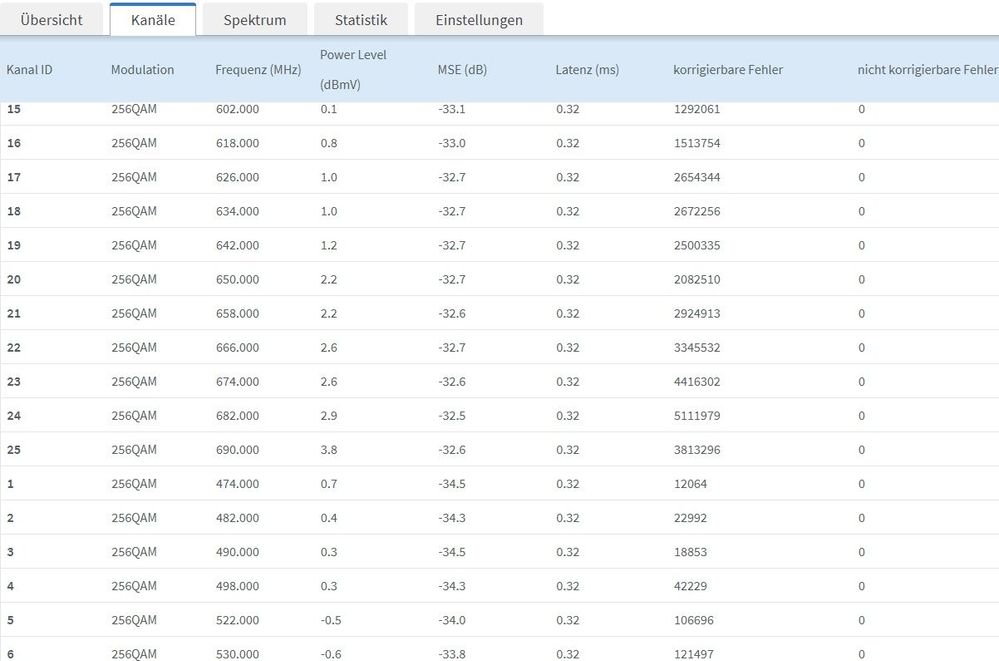Click frequency value 650.000
Viewport: 999px width, 661px height.
[x=237, y=279]
